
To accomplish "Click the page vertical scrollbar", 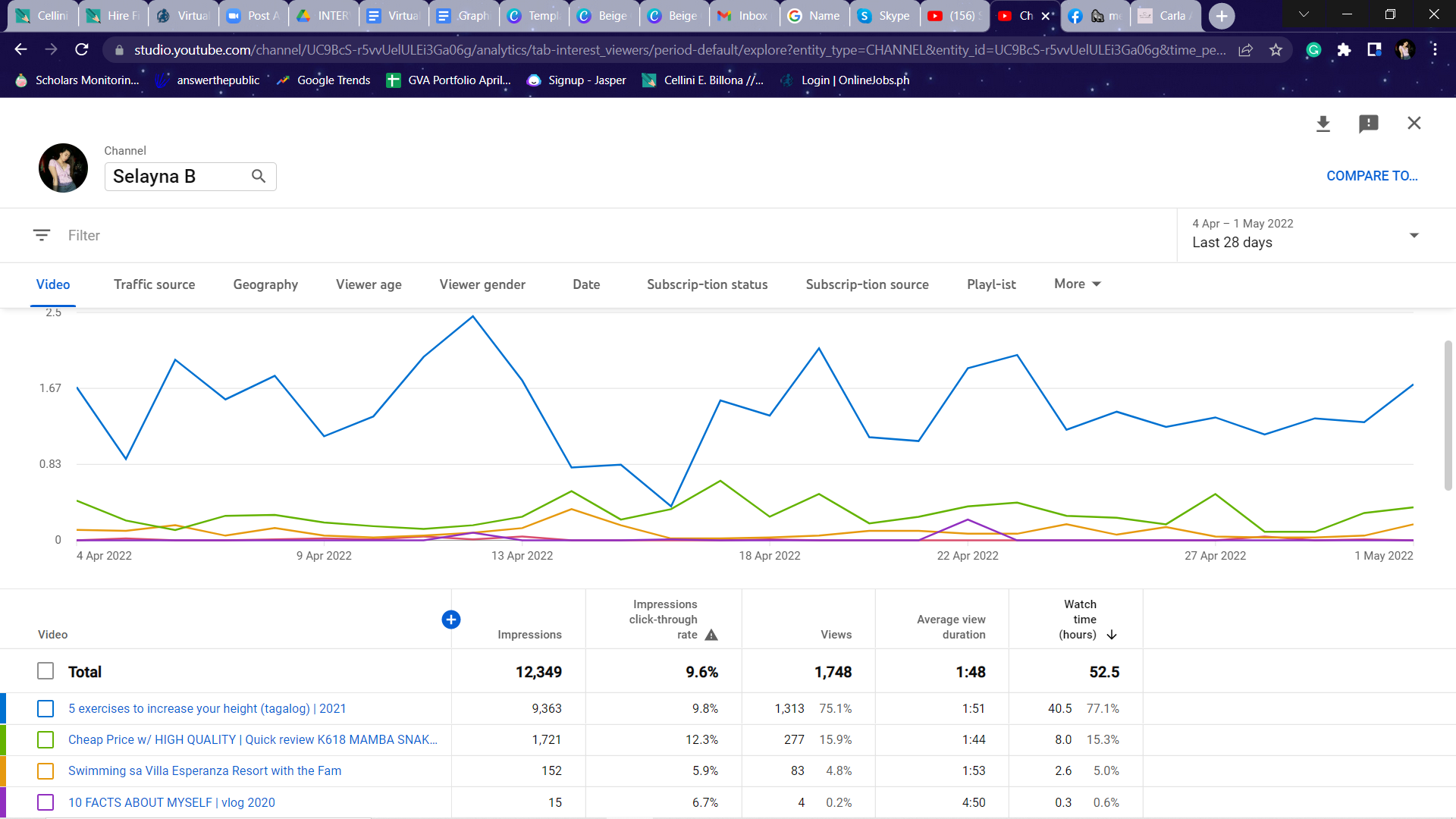I will [1448, 416].
